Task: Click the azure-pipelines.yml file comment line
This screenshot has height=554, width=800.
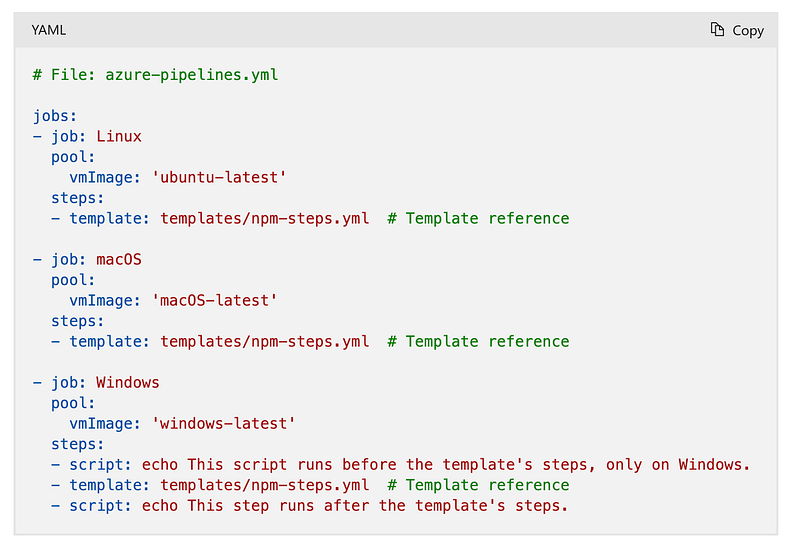Action: [x=155, y=75]
